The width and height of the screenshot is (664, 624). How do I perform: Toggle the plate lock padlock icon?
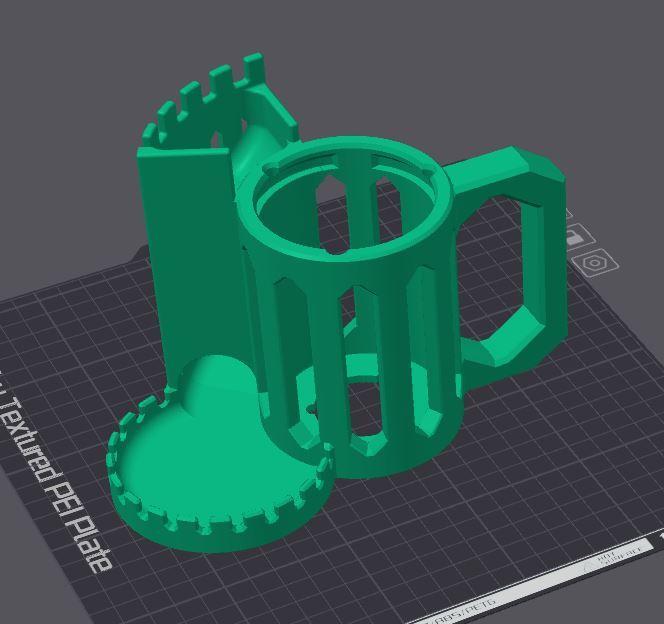579,236
